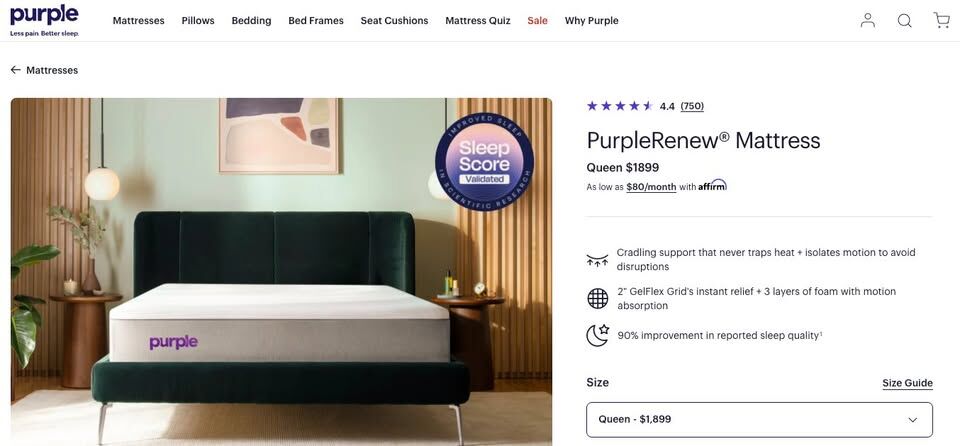Click the moon and star sleep icon

tap(598, 335)
